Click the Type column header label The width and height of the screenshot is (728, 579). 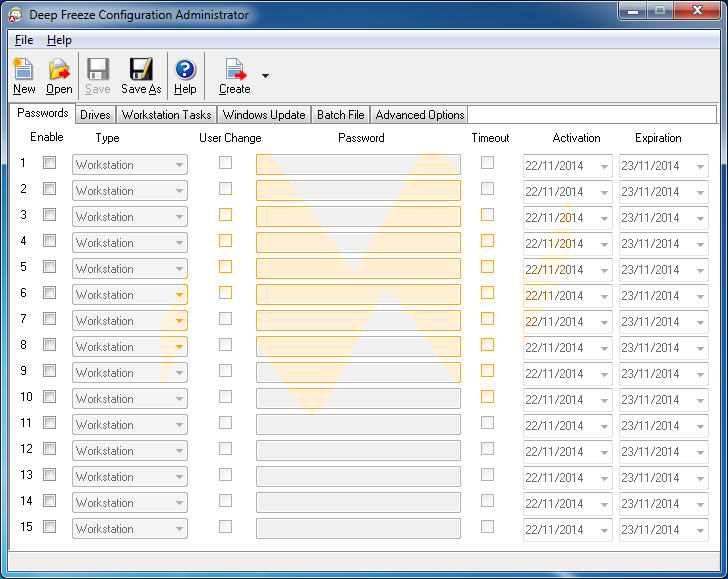point(107,138)
